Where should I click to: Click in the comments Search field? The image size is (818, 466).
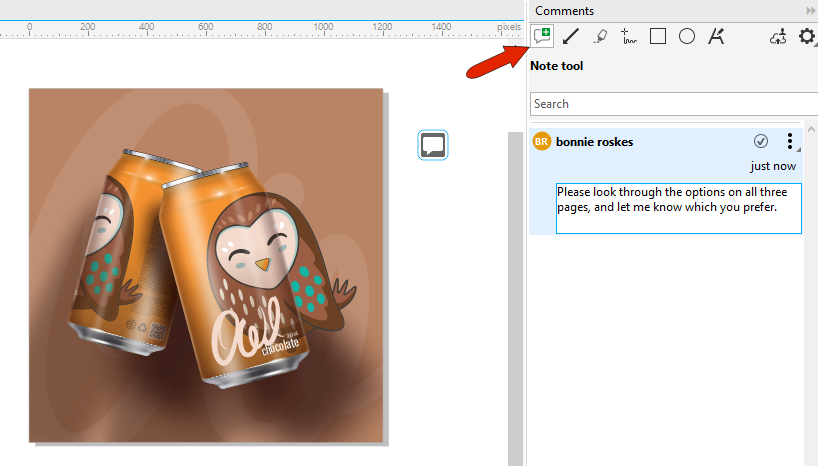(674, 104)
